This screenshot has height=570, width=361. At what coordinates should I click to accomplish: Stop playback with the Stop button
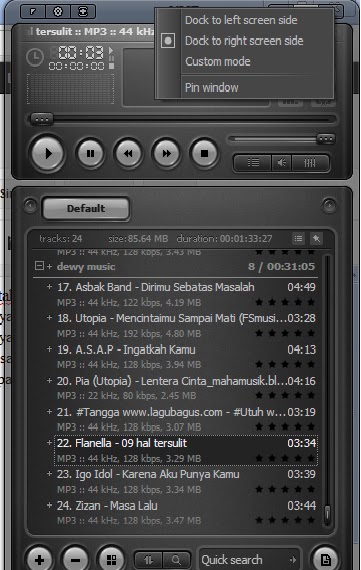click(x=204, y=154)
